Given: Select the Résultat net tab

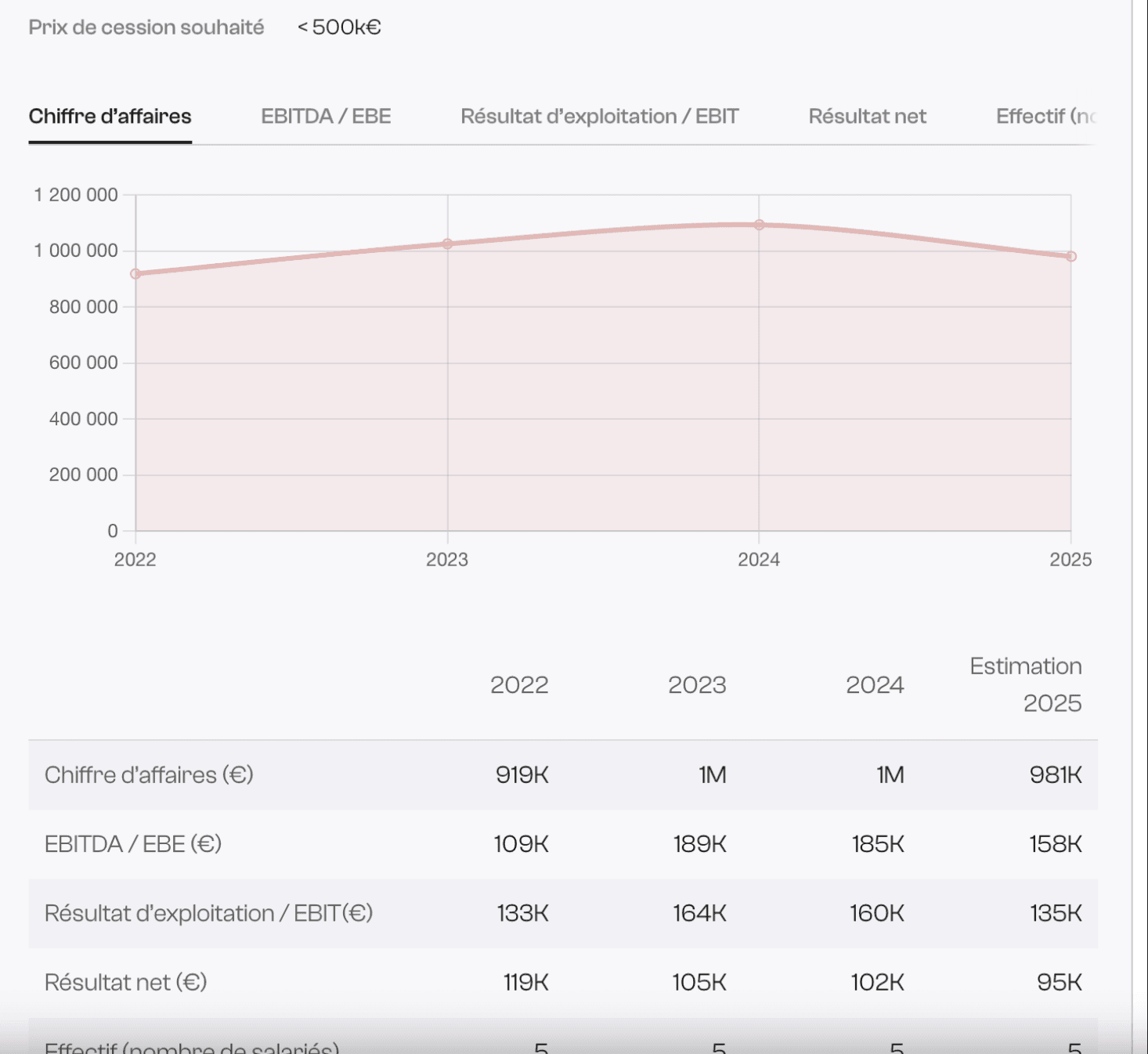Looking at the screenshot, I should point(867,117).
